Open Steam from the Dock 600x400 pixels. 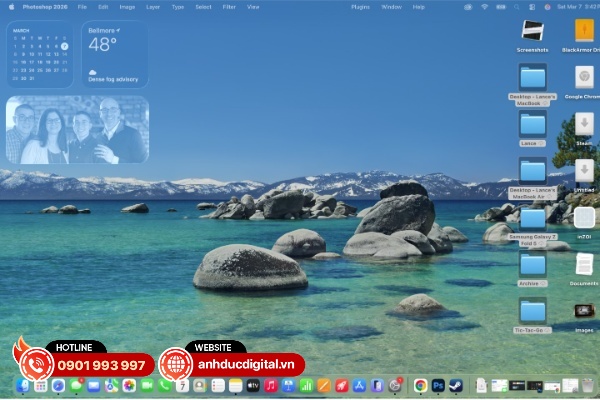[455, 386]
